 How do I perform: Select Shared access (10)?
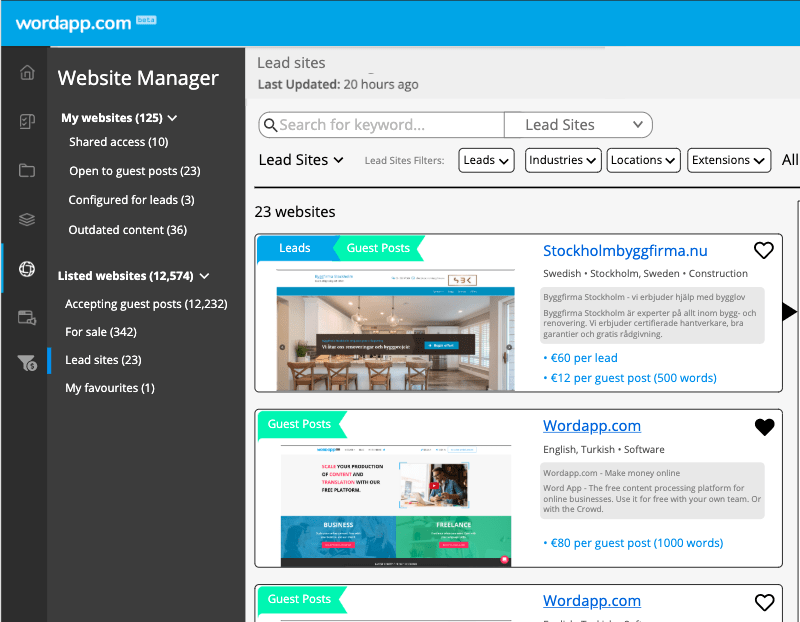click(118, 142)
